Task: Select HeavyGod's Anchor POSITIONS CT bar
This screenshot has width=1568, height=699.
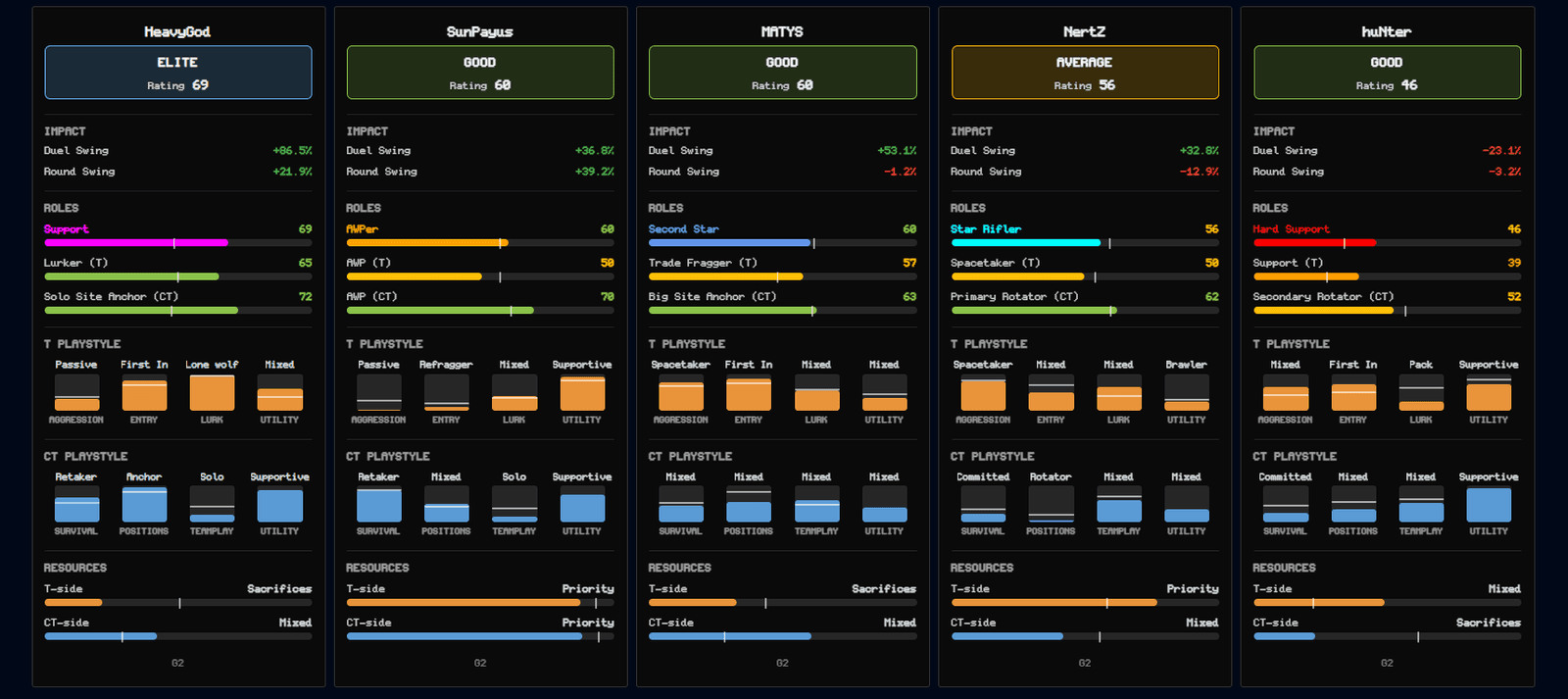Action: (x=144, y=505)
